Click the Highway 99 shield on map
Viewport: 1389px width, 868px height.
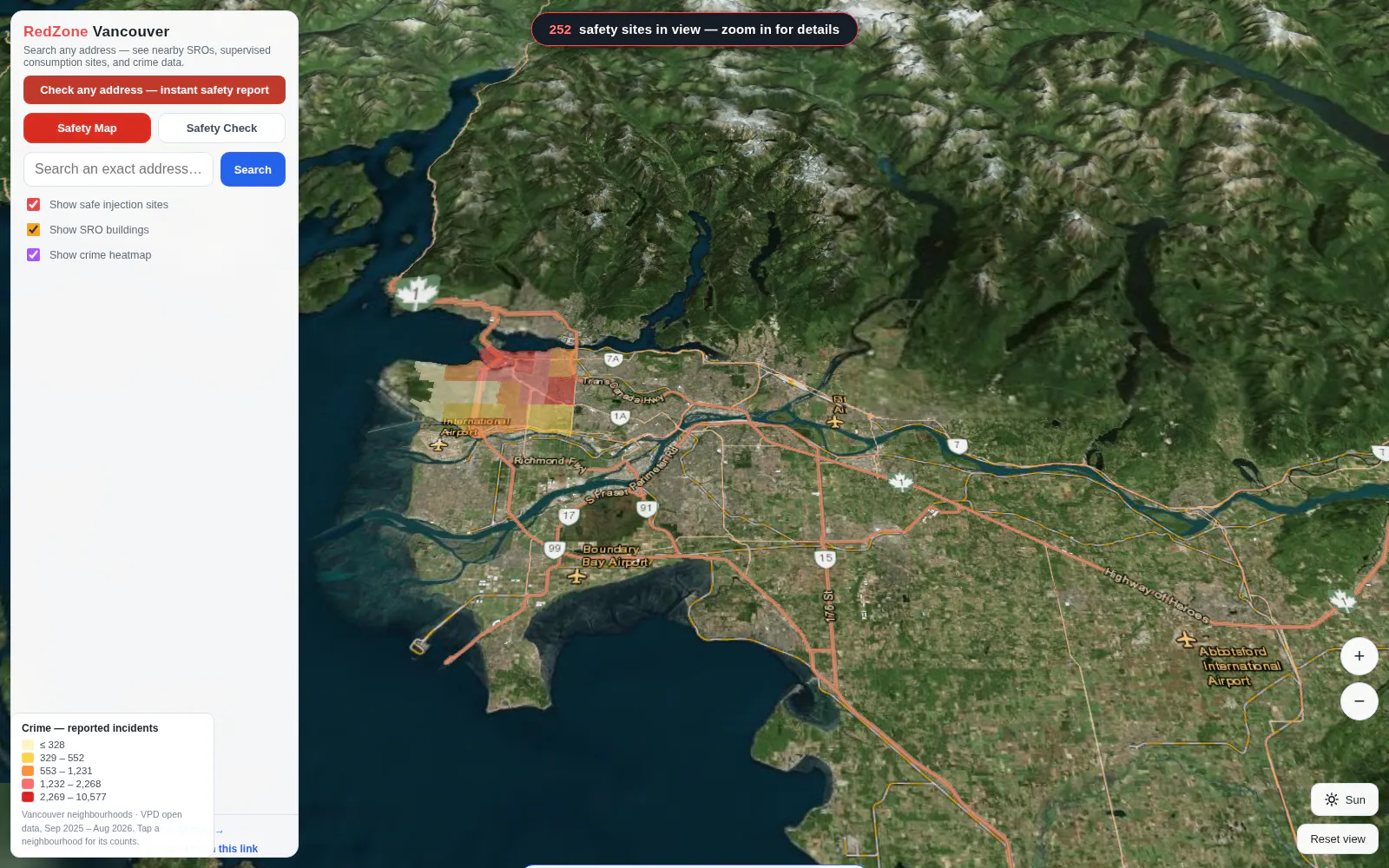click(554, 549)
